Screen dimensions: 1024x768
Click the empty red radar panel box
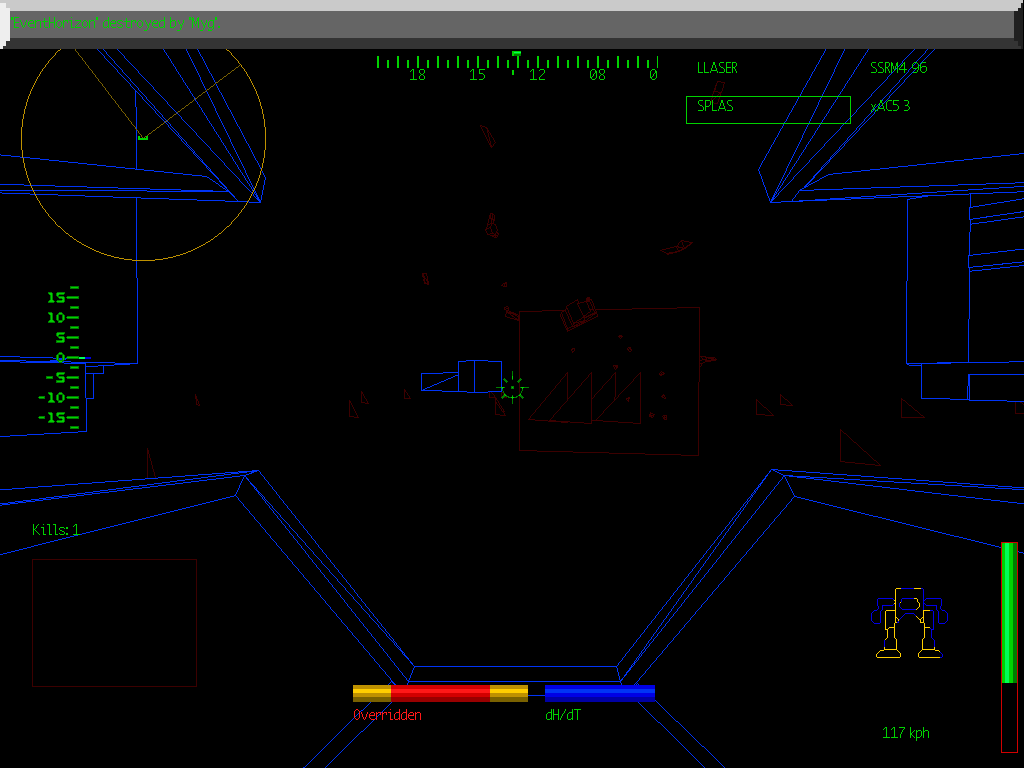(113, 620)
